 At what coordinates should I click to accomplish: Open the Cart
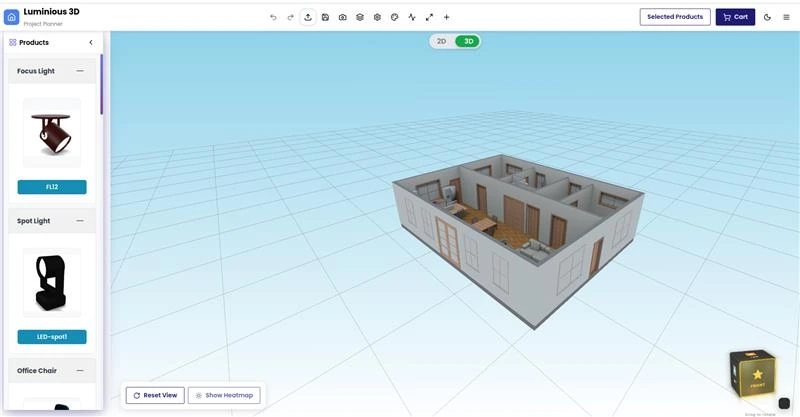pyautogui.click(x=735, y=17)
